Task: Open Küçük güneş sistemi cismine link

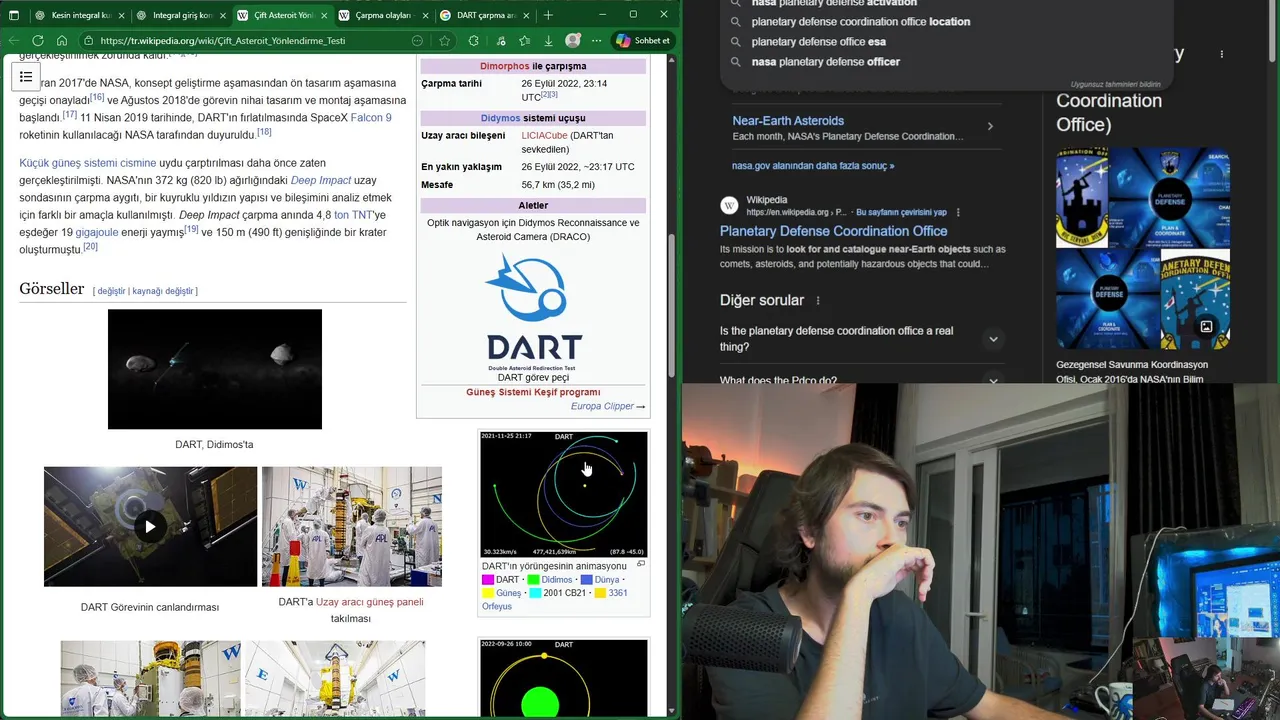Action: coord(88,163)
